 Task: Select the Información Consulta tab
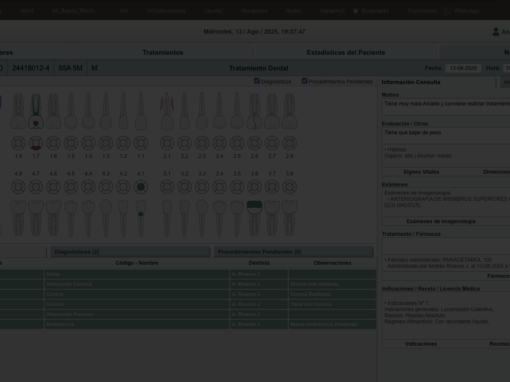coord(438,82)
